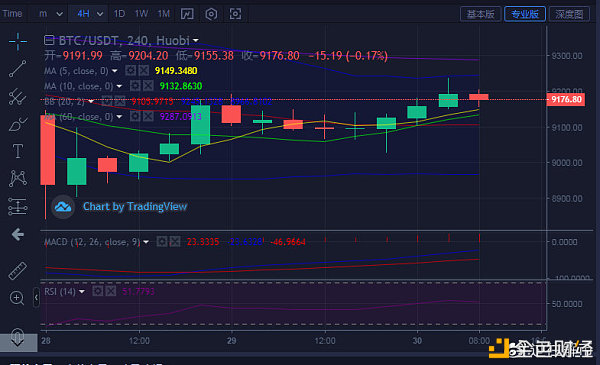The height and width of the screenshot is (365, 600).
Task: Select the ruler measure tool
Action: [18, 270]
